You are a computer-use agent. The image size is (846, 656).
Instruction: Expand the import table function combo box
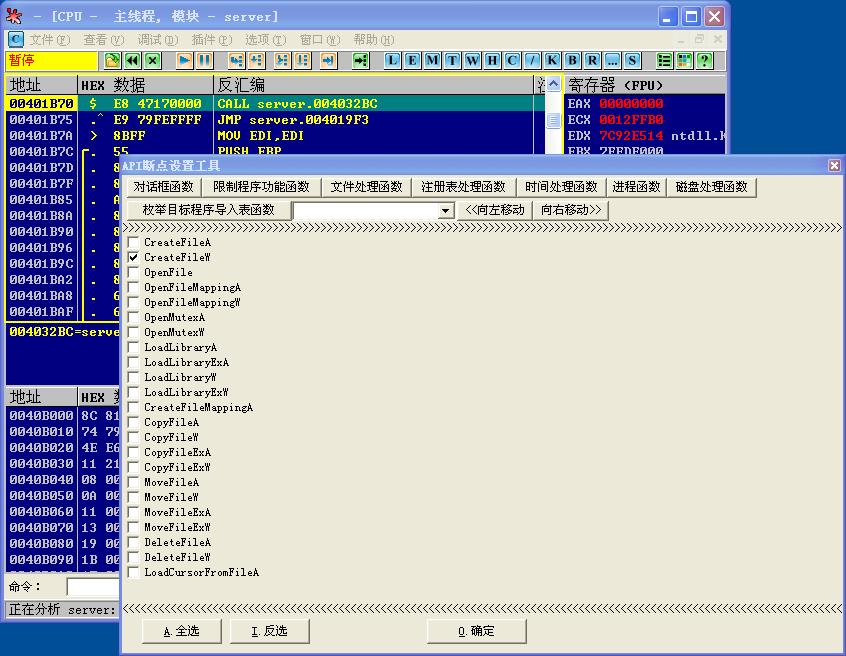point(446,210)
